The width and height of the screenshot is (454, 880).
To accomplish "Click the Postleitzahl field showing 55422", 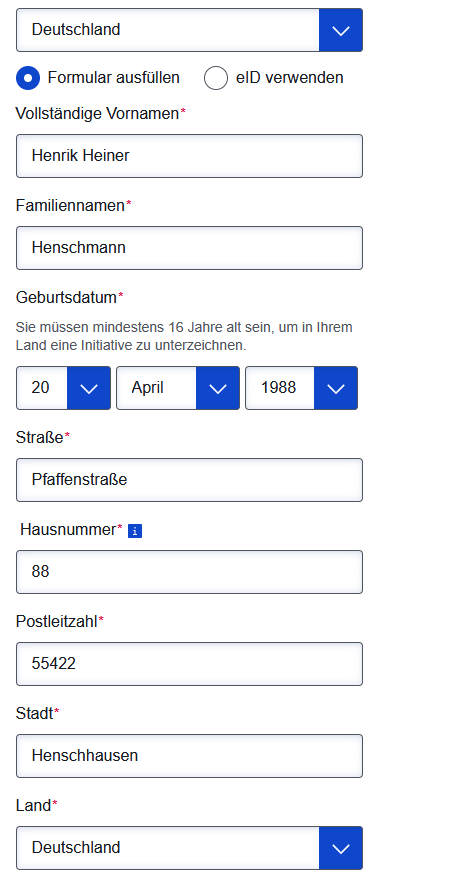I will pos(189,664).
